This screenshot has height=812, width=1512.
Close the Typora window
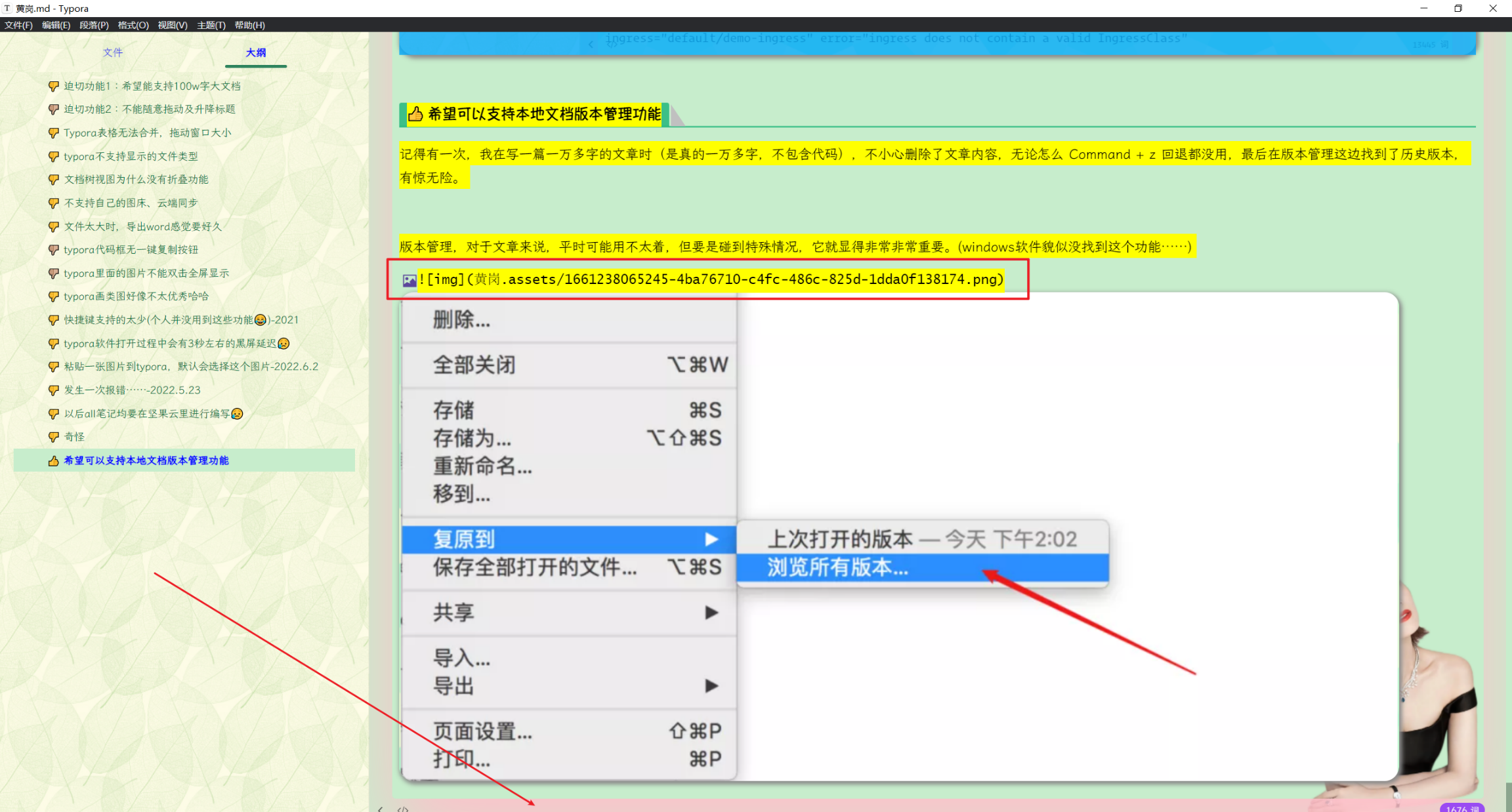point(1493,9)
